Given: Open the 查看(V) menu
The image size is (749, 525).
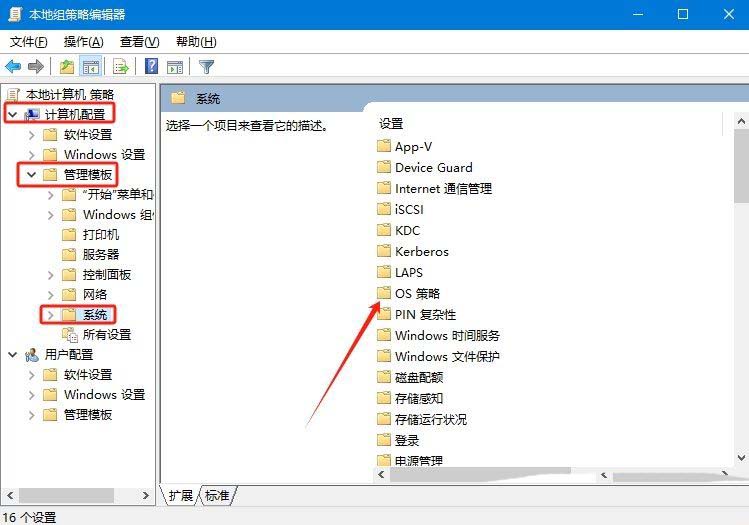Looking at the screenshot, I should (139, 42).
